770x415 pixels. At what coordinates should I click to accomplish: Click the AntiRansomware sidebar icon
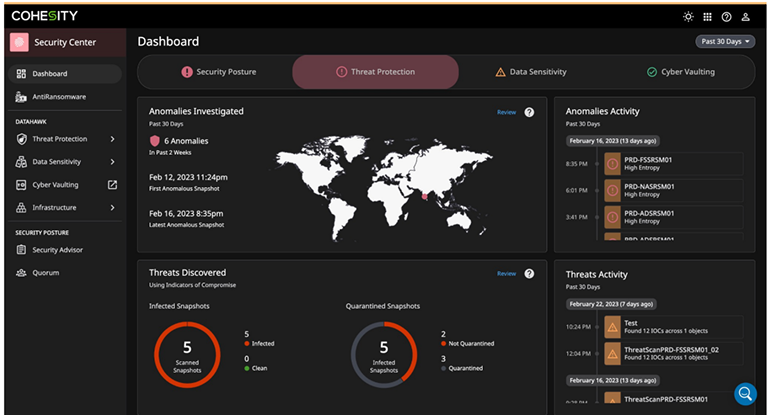(21, 97)
